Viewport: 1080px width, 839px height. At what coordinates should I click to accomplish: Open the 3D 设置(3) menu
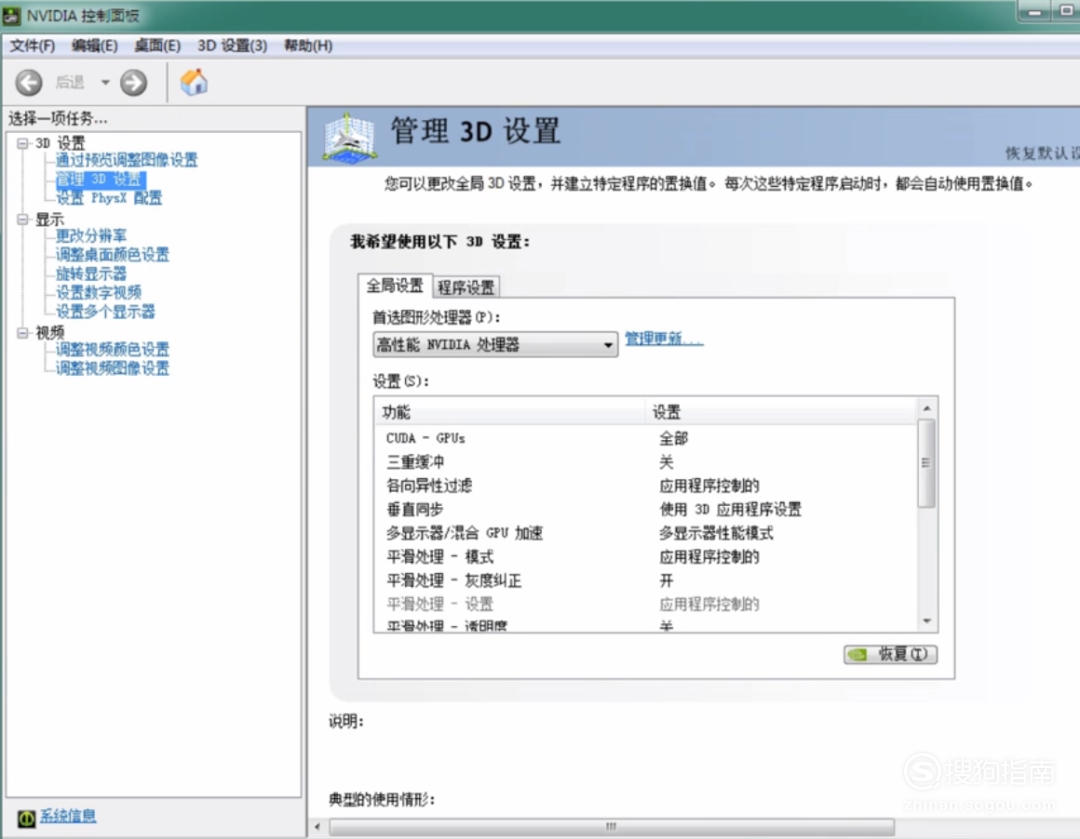coord(232,45)
